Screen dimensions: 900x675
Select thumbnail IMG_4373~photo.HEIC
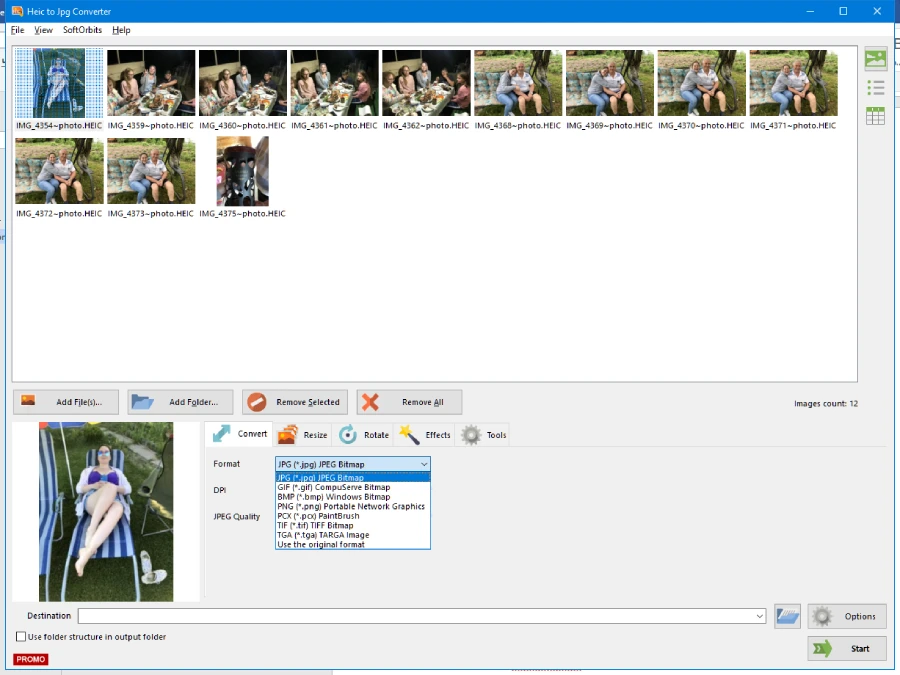point(151,178)
